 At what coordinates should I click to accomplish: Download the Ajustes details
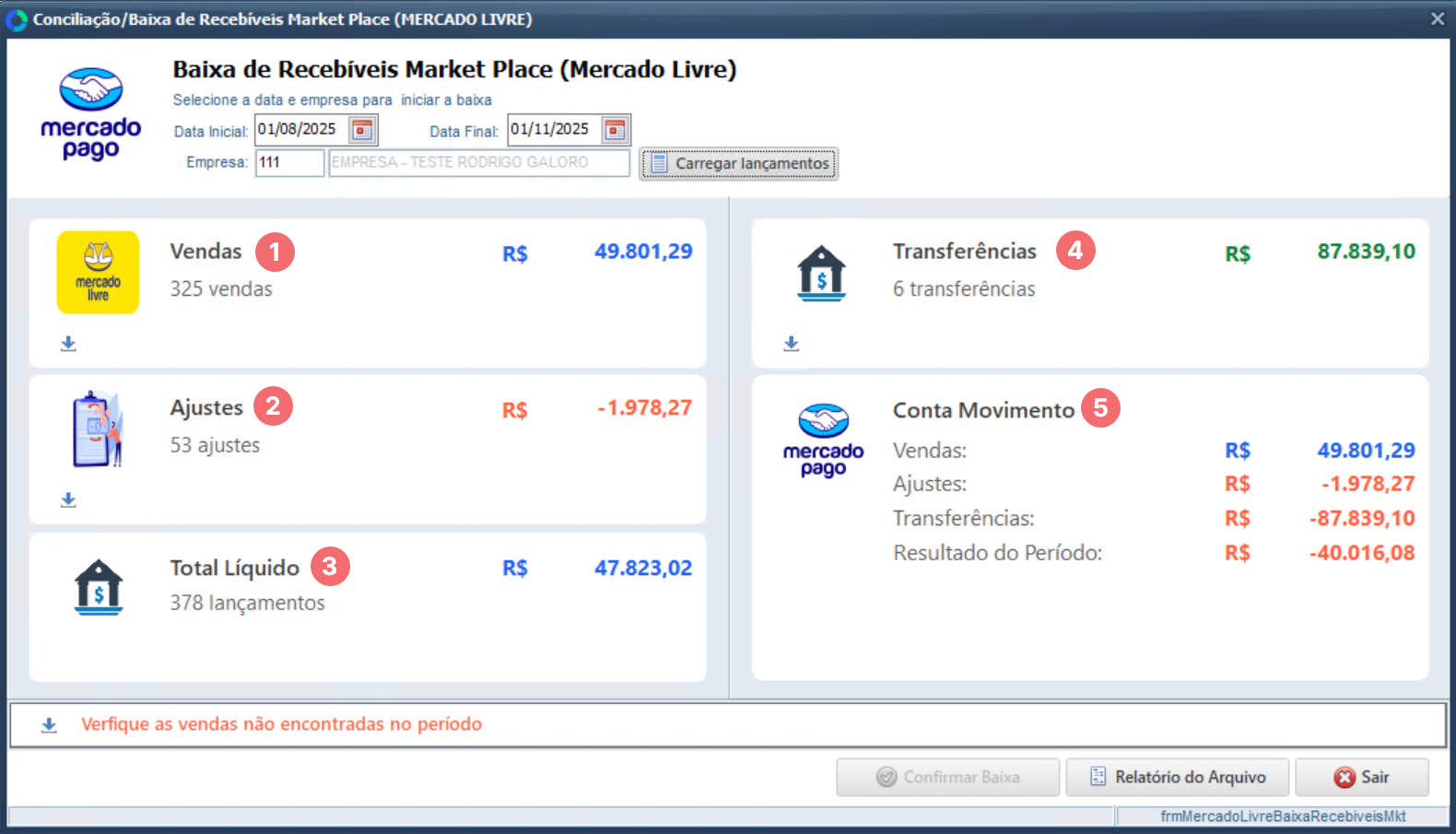point(68,500)
